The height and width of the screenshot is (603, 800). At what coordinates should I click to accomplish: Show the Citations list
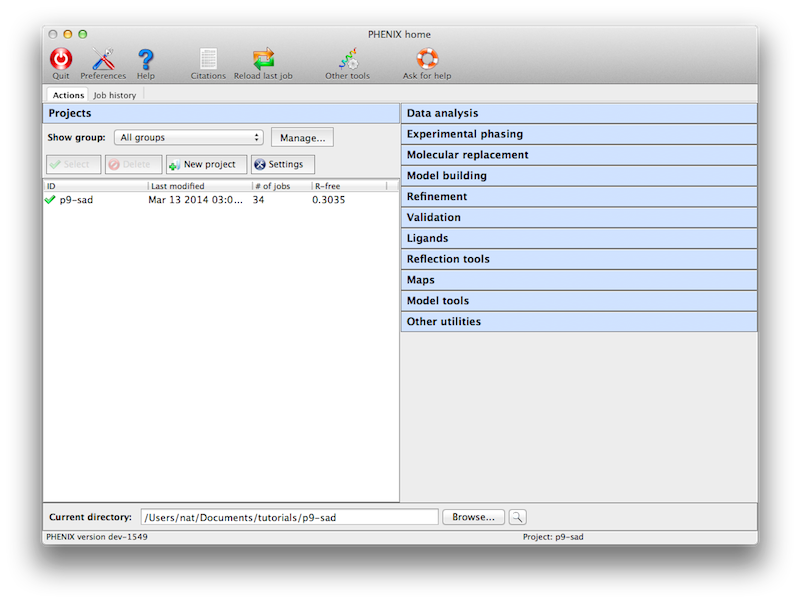208,59
